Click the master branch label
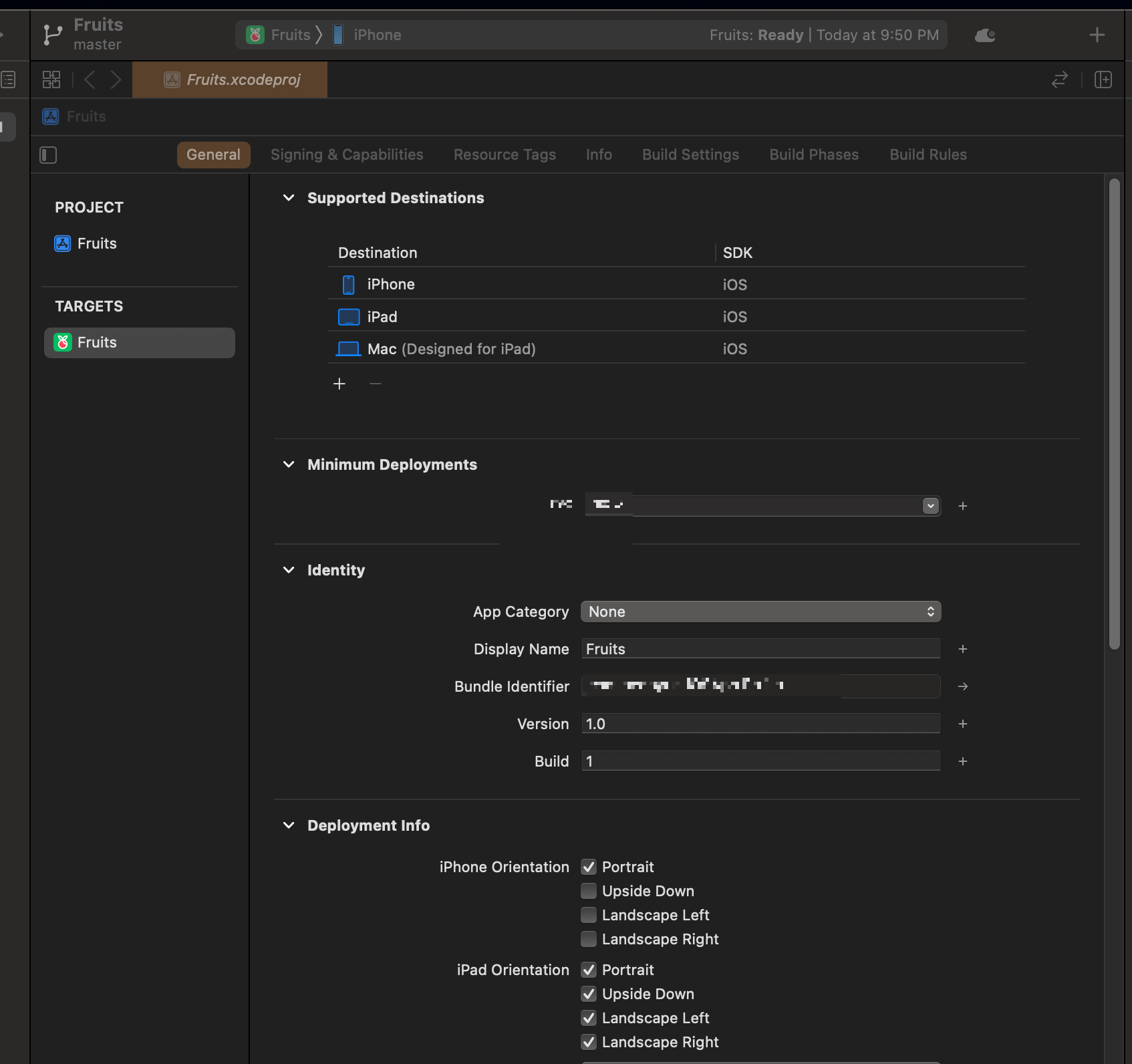 [x=98, y=45]
